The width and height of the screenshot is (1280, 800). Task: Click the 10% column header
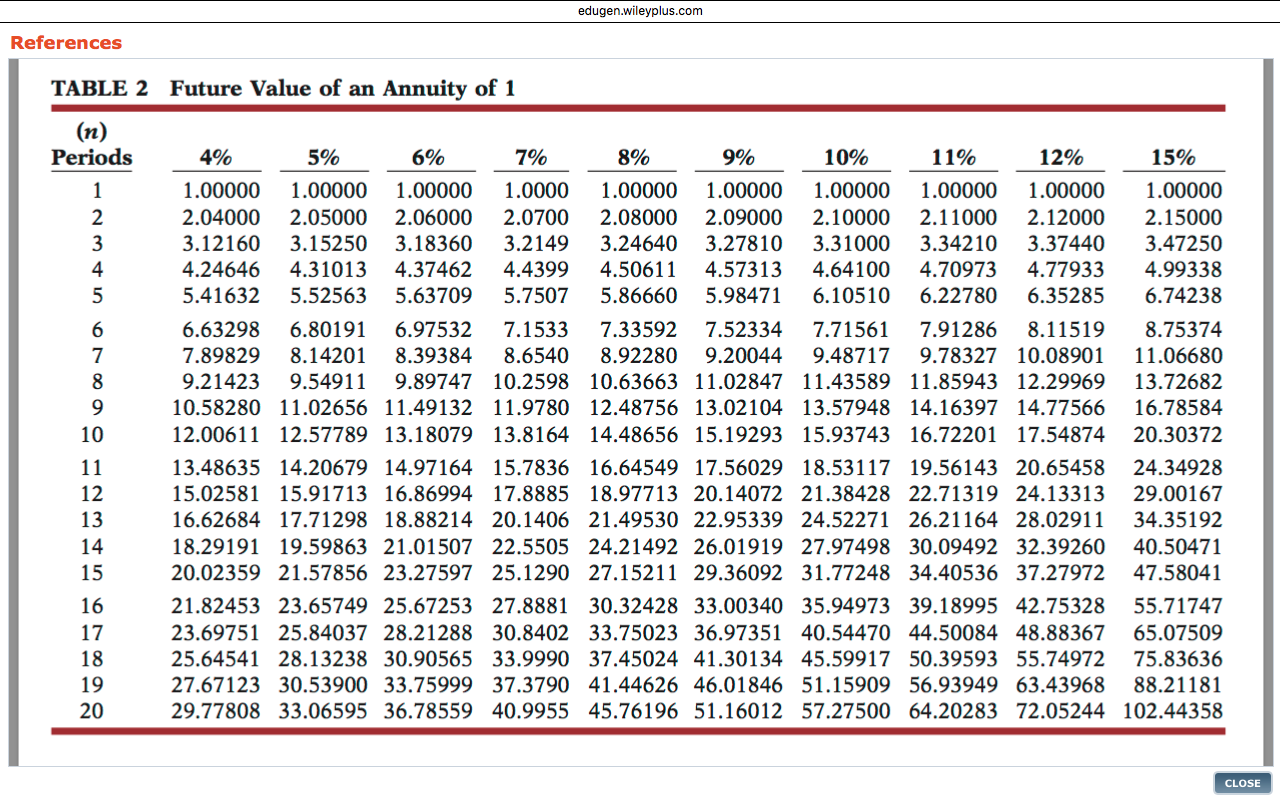pos(846,157)
